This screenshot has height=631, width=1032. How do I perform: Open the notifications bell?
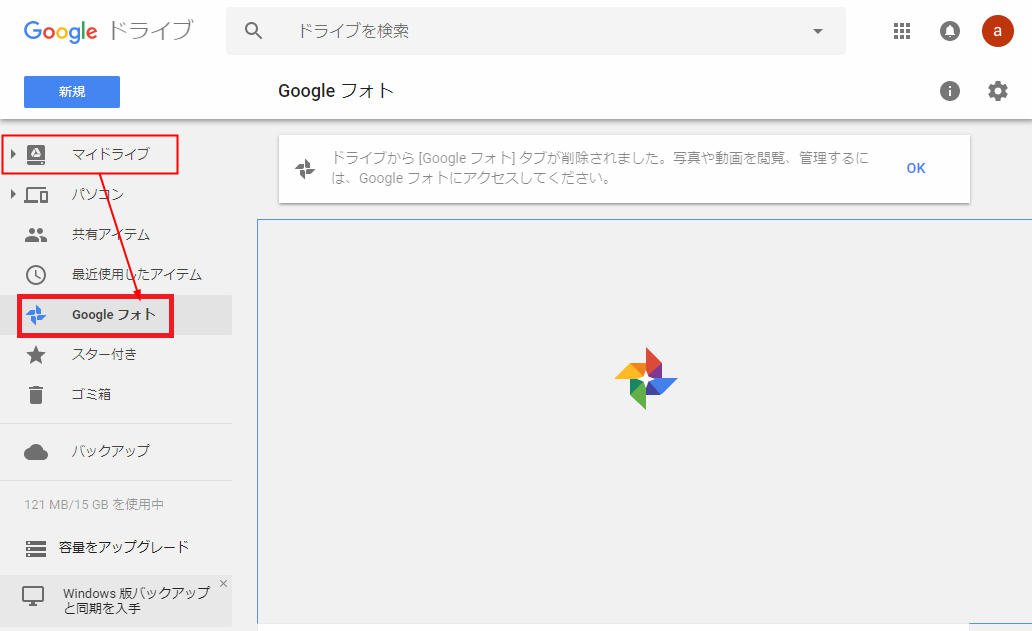coord(950,31)
